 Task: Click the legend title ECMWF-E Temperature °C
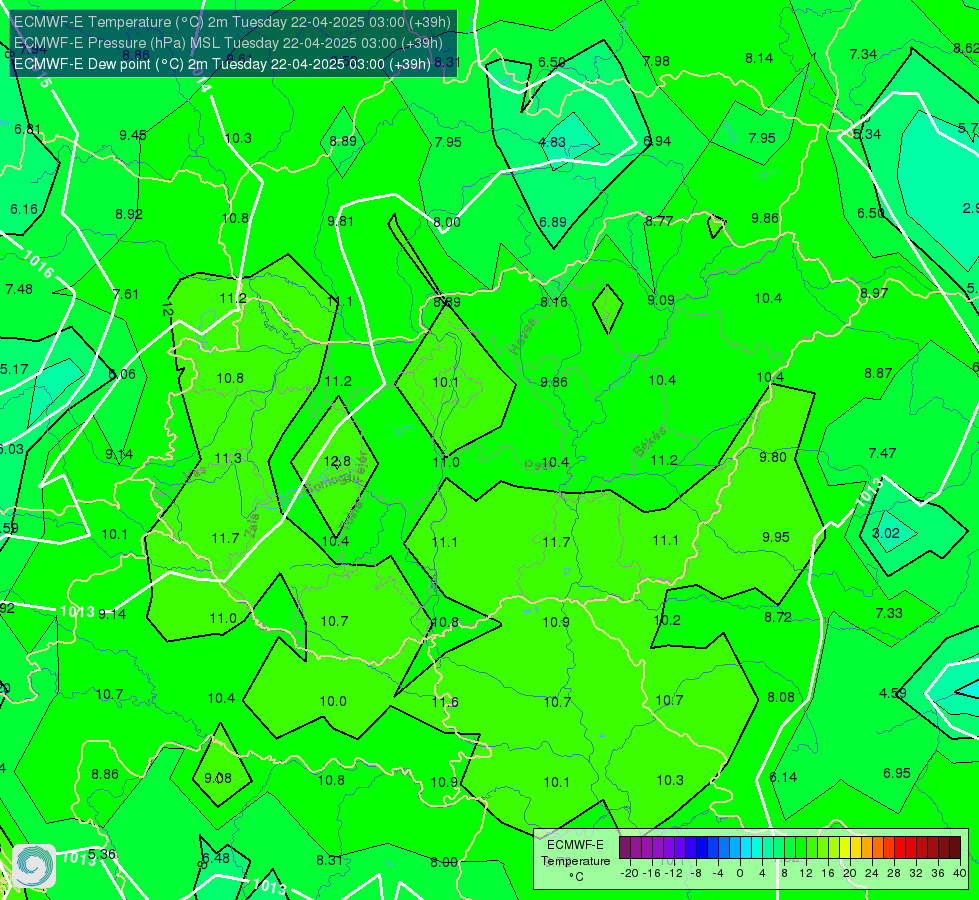(576, 861)
